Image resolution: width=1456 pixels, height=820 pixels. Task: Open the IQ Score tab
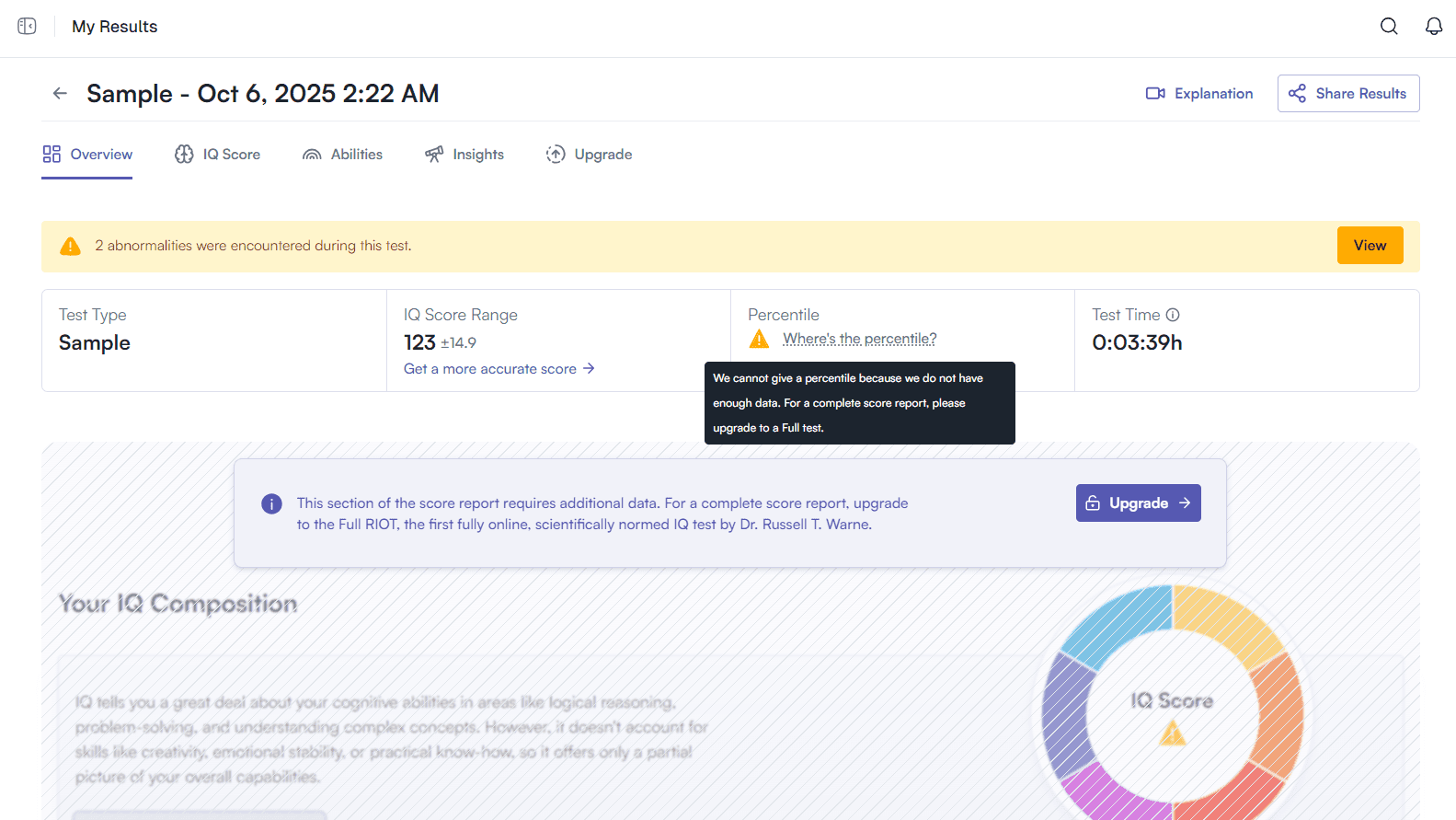(x=218, y=155)
